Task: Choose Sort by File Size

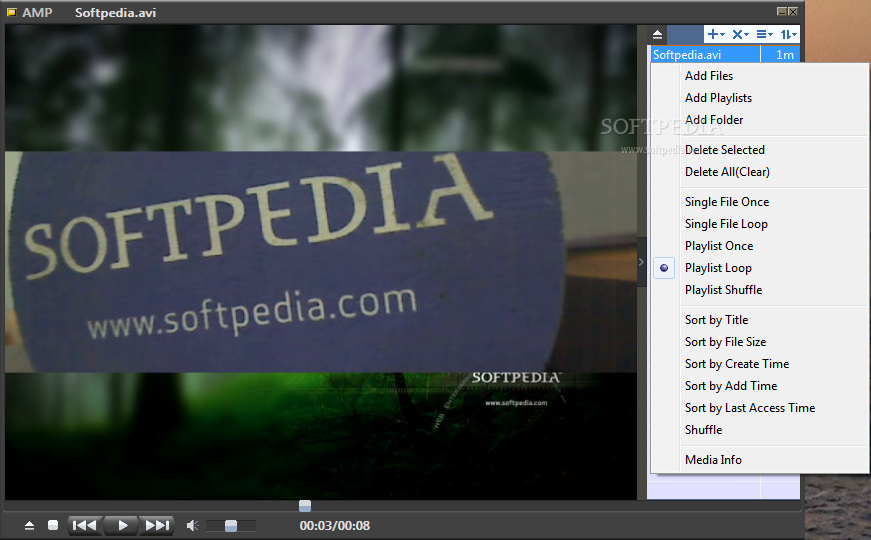Action: 725,342
